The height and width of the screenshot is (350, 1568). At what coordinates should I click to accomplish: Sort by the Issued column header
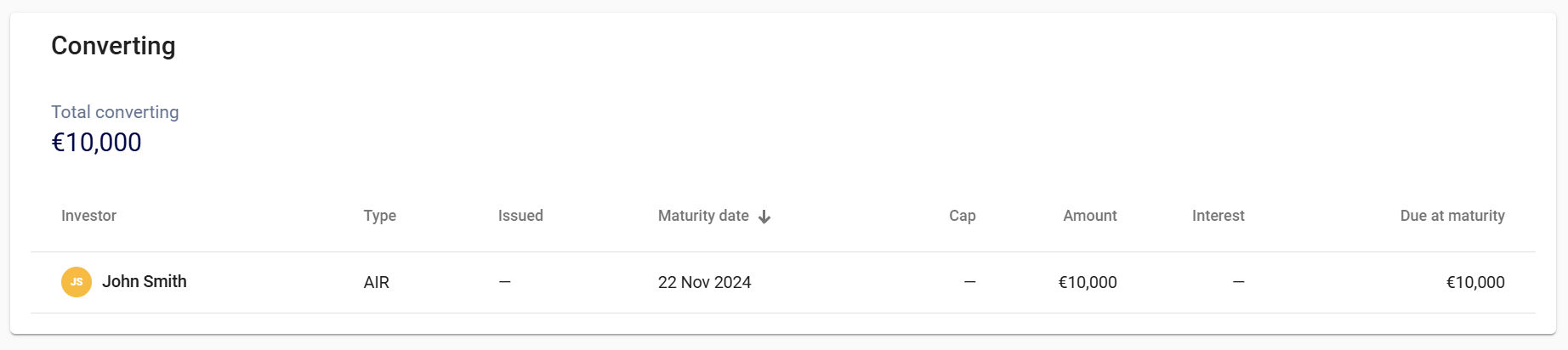coord(520,216)
